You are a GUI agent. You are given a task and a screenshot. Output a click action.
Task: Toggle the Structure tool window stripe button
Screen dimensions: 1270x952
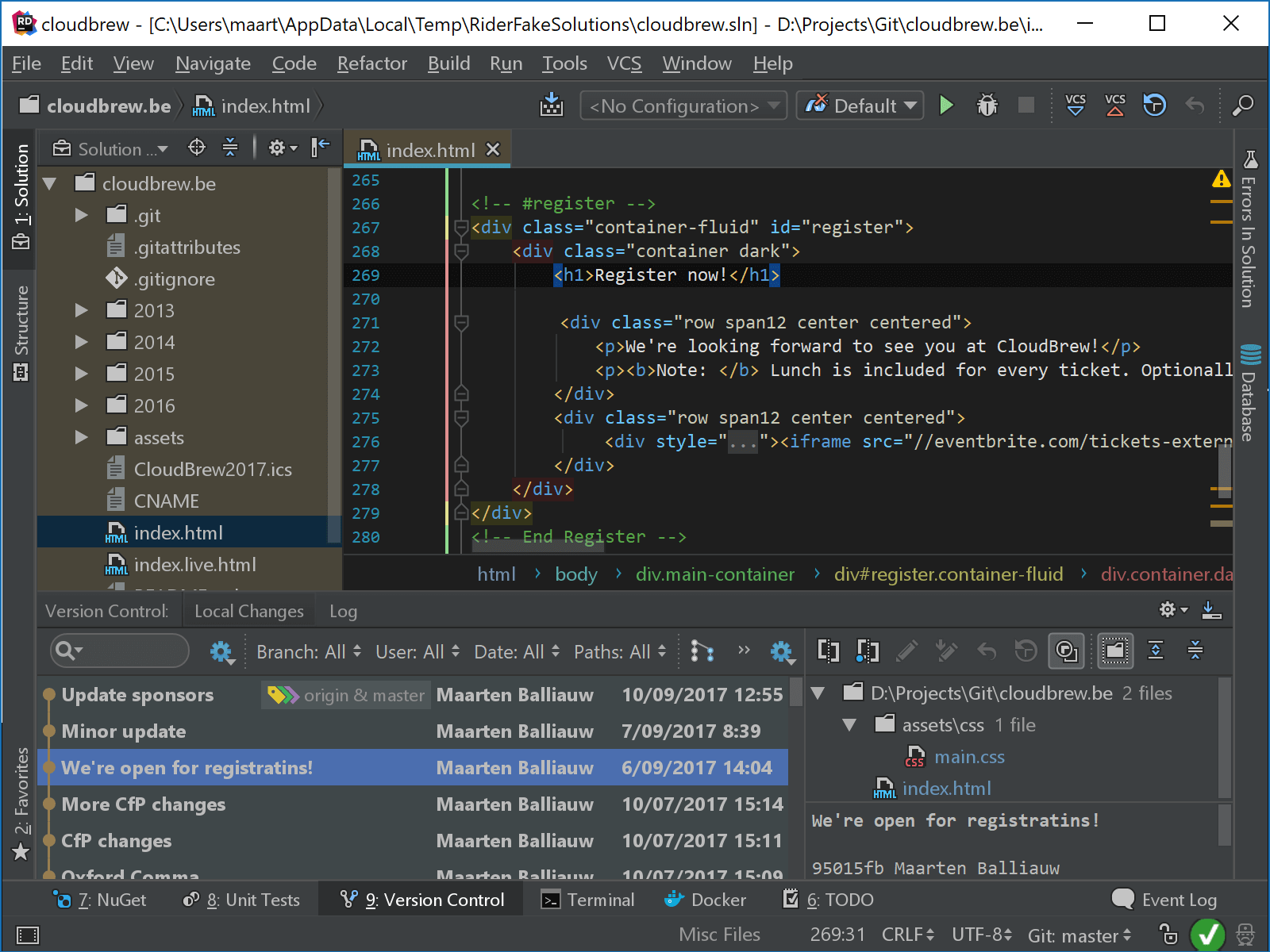point(21,333)
